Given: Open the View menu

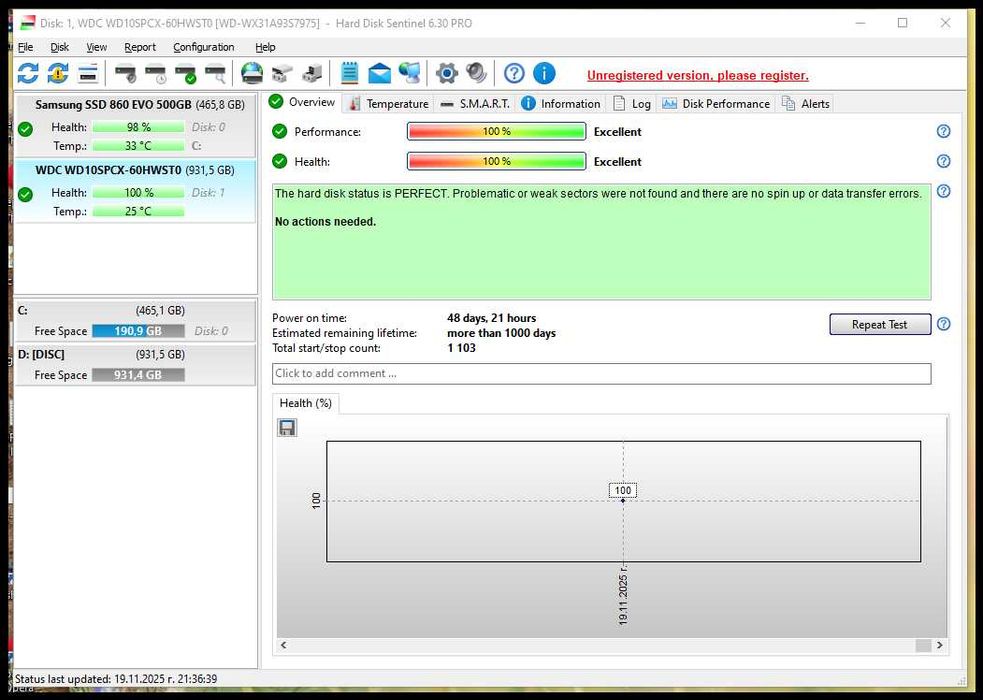Looking at the screenshot, I should click(x=97, y=47).
